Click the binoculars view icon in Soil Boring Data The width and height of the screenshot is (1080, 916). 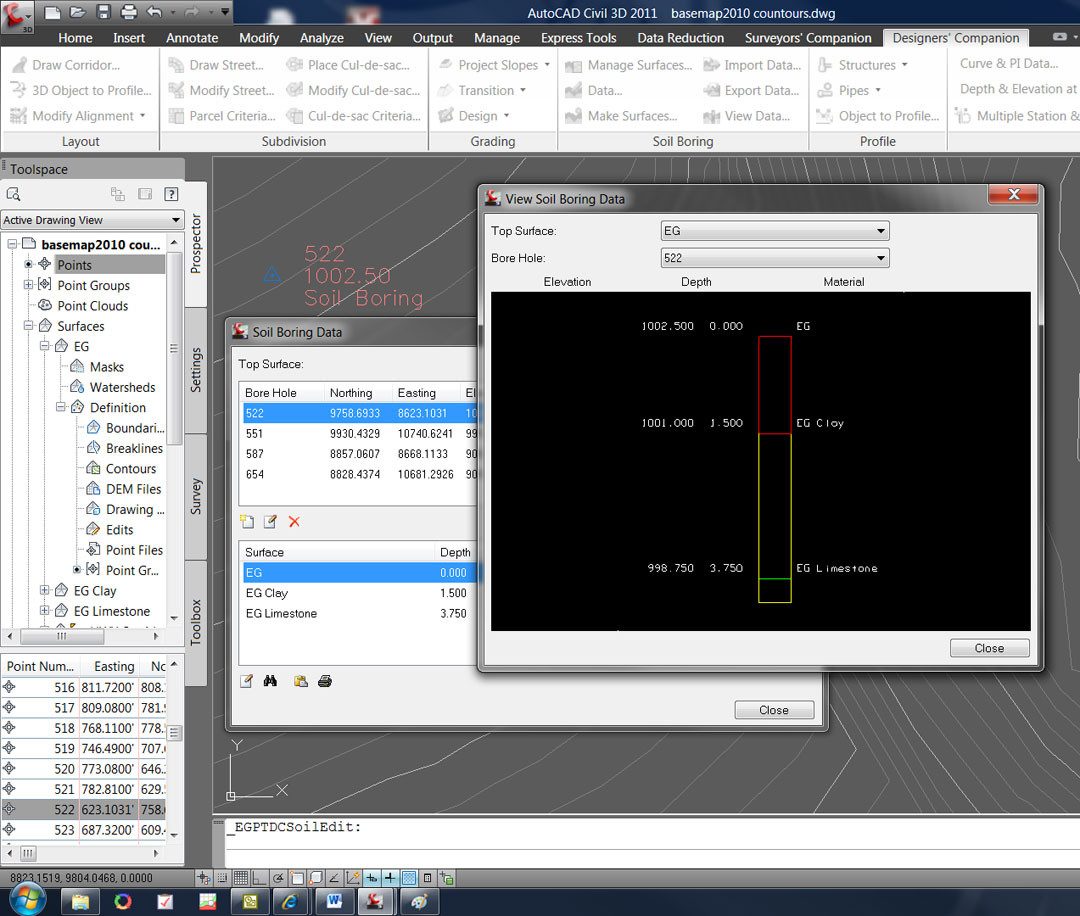coord(270,682)
